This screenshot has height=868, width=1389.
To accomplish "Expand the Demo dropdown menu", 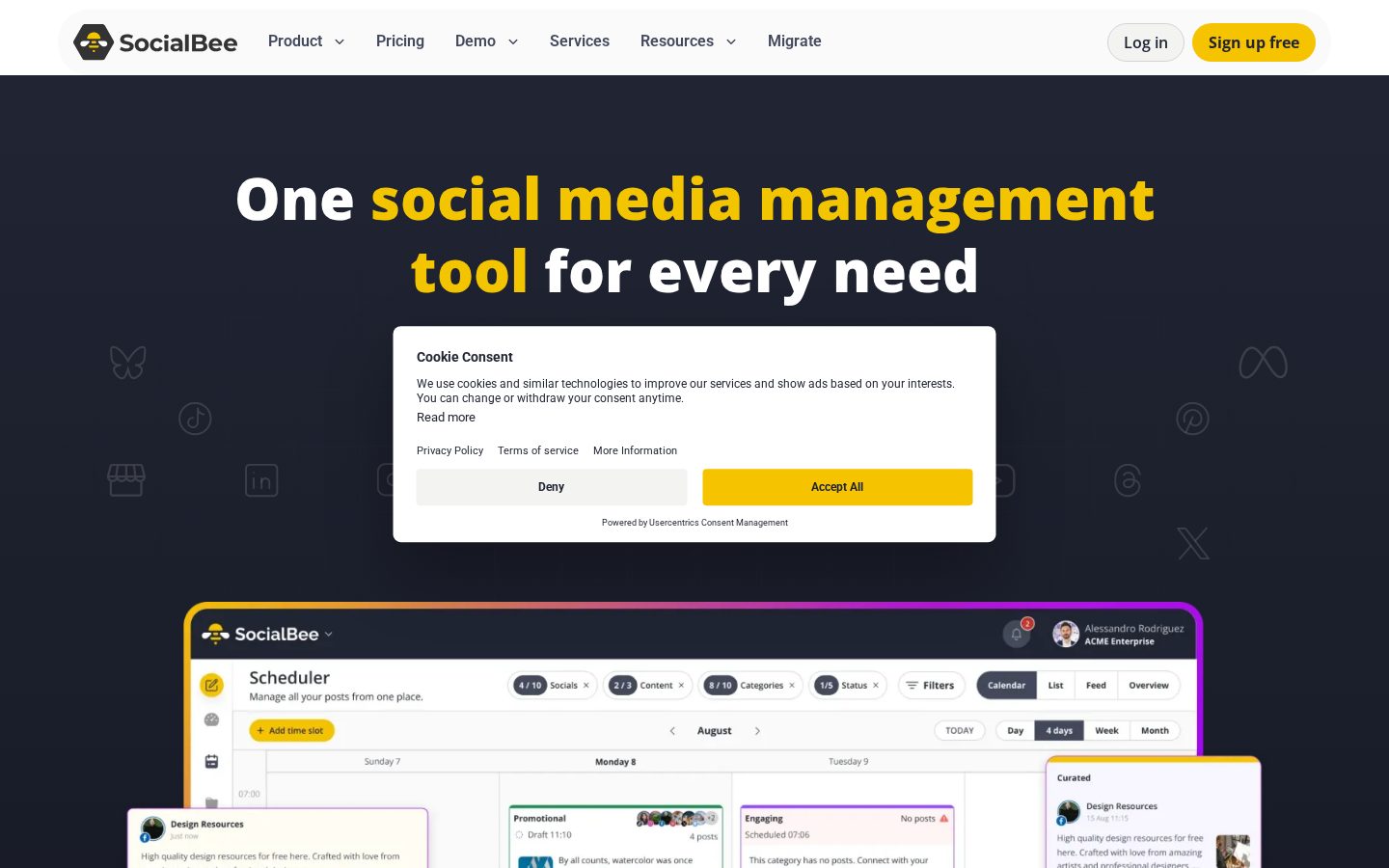I will point(487,41).
